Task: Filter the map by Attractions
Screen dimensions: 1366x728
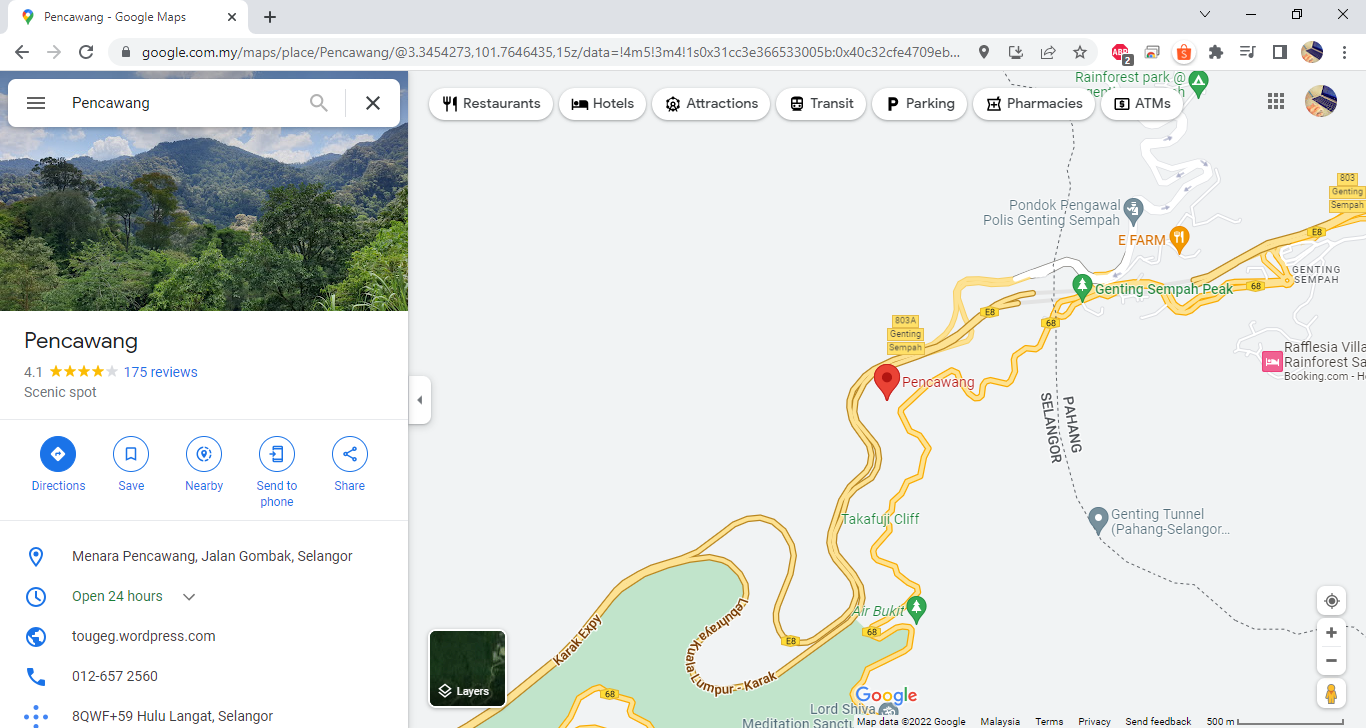Action: 711,104
